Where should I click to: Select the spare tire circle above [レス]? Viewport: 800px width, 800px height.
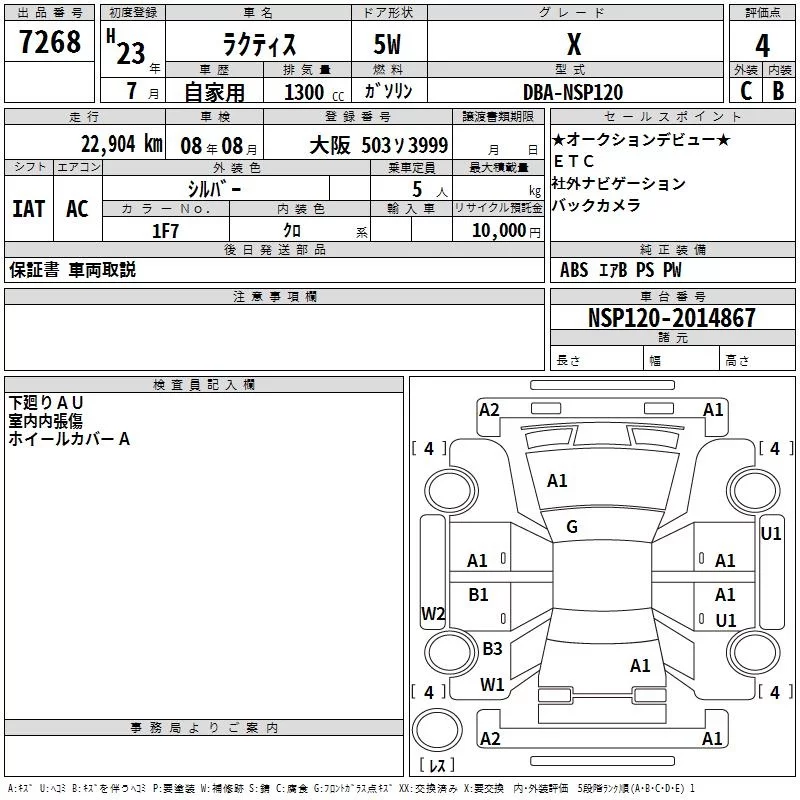click(437, 730)
